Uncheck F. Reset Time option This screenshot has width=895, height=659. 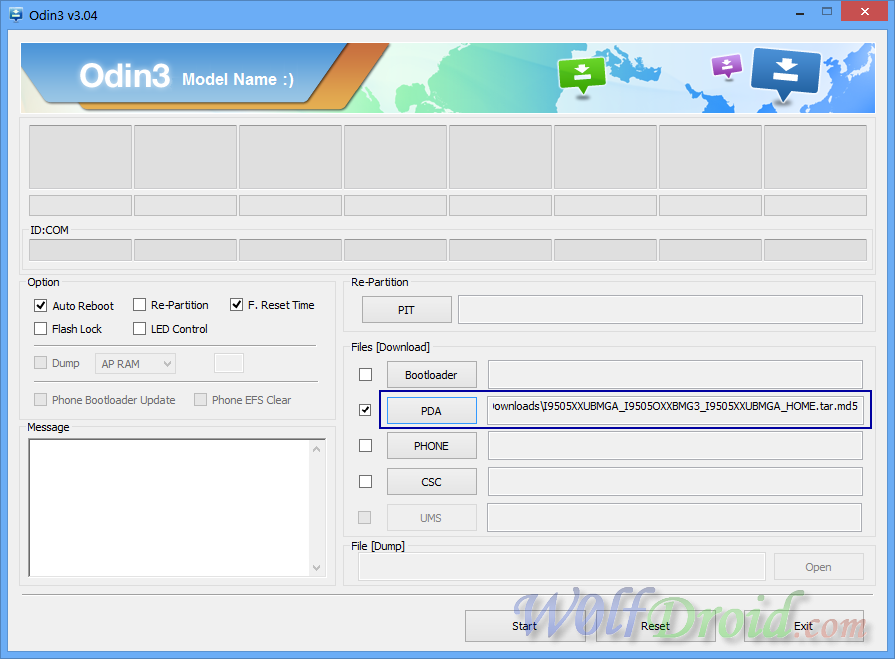click(236, 305)
